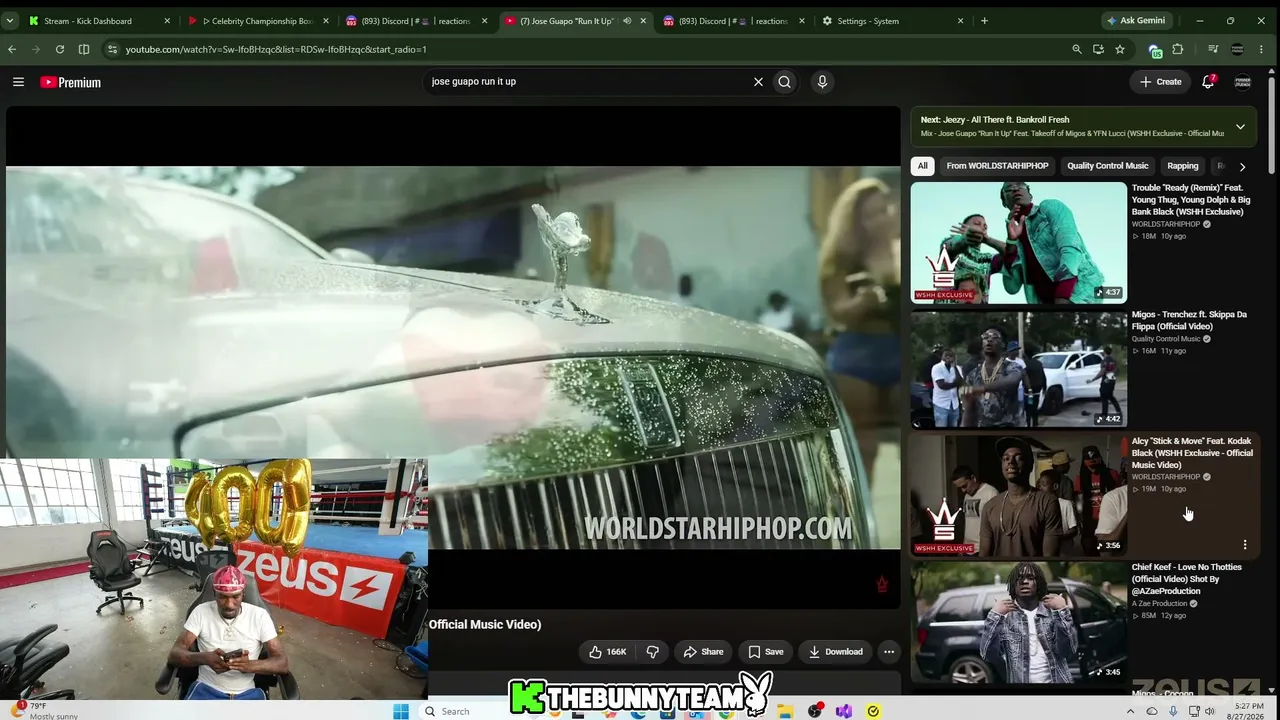The width and height of the screenshot is (1280, 720).
Task: Open Chrome extensions puzzle menu
Action: (1178, 49)
